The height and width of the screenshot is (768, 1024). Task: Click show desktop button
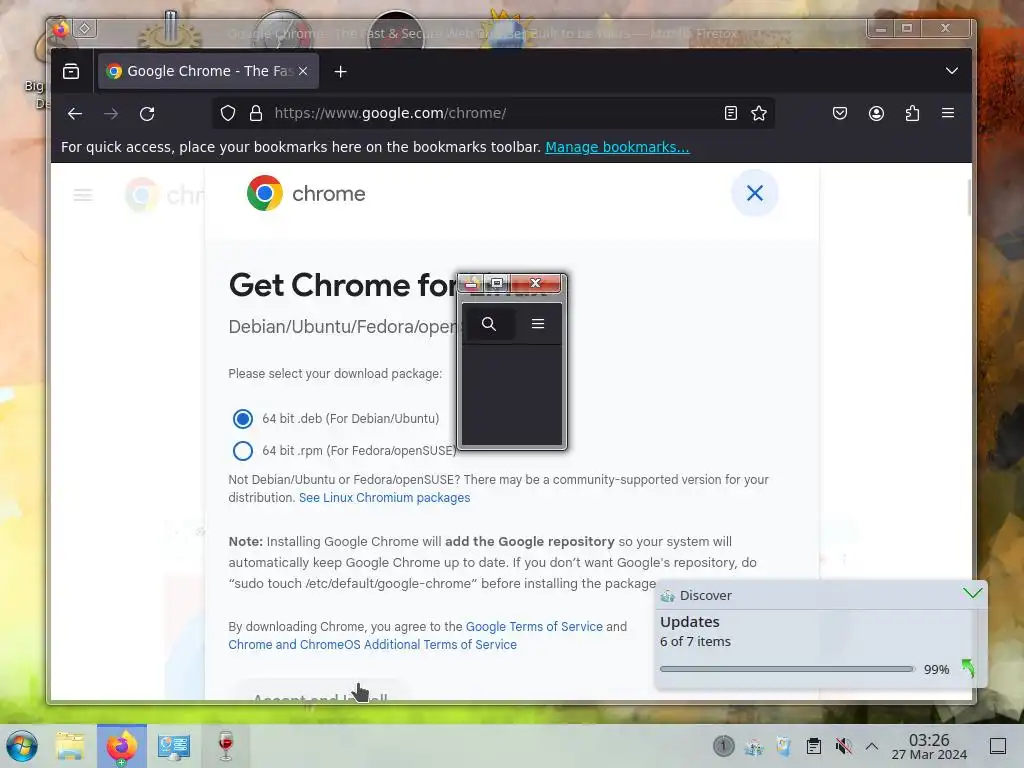pyautogui.click(x=998, y=746)
